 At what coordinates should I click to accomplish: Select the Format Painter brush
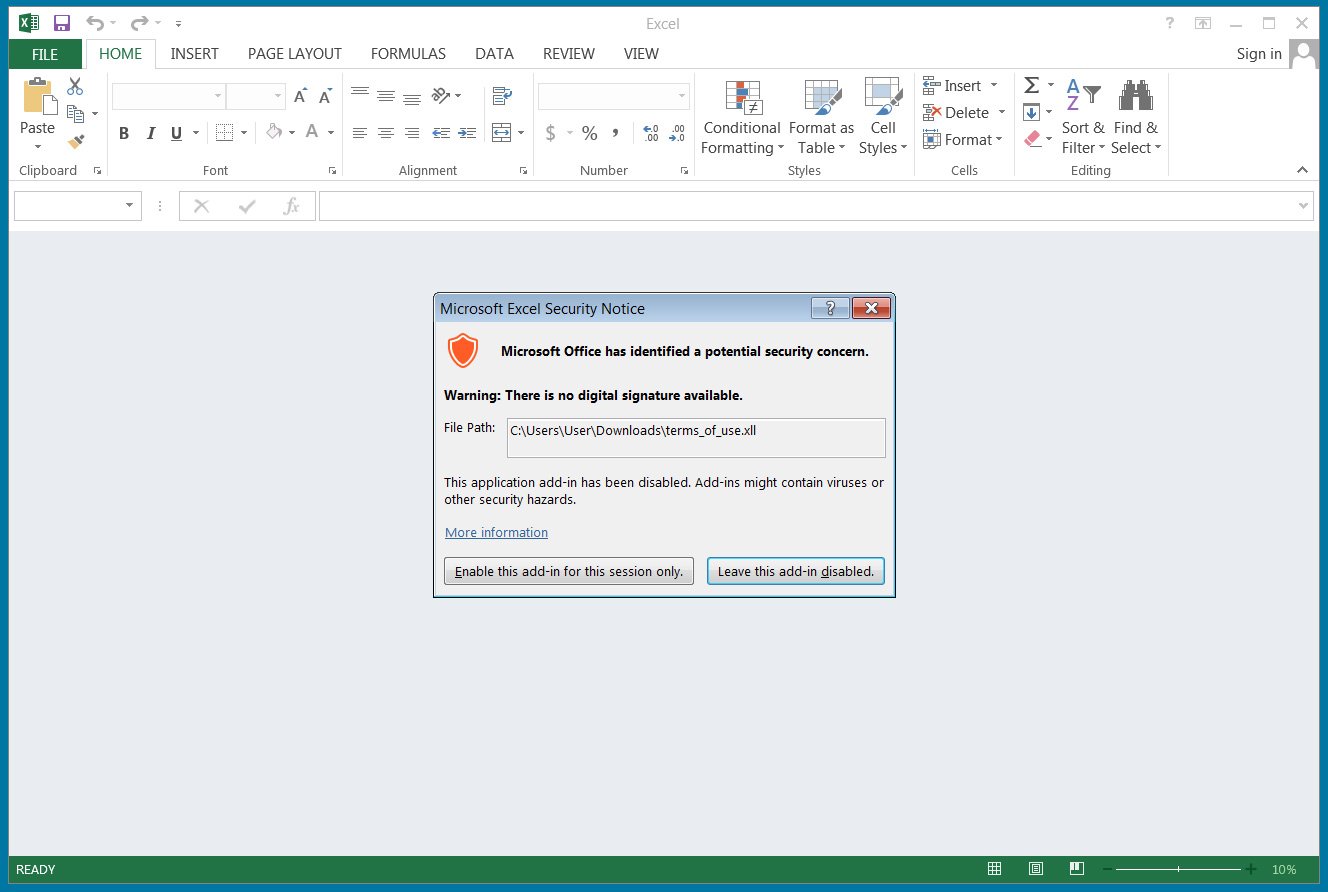coord(76,142)
